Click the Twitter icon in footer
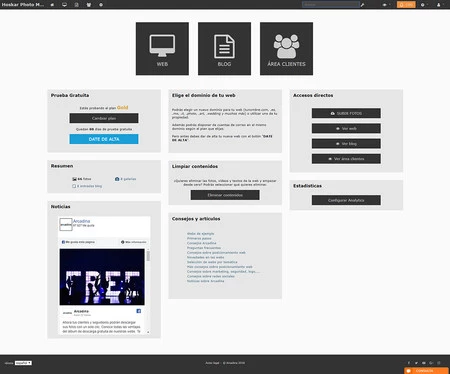This screenshot has width=450, height=374. click(x=416, y=363)
